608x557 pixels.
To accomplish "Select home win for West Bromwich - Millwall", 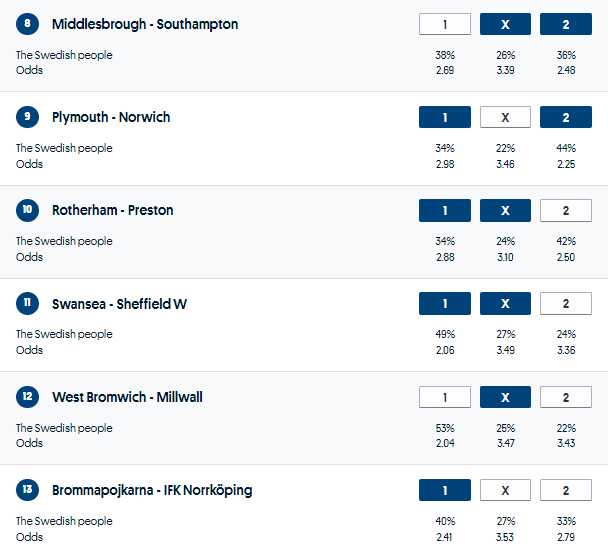I will tap(445, 397).
